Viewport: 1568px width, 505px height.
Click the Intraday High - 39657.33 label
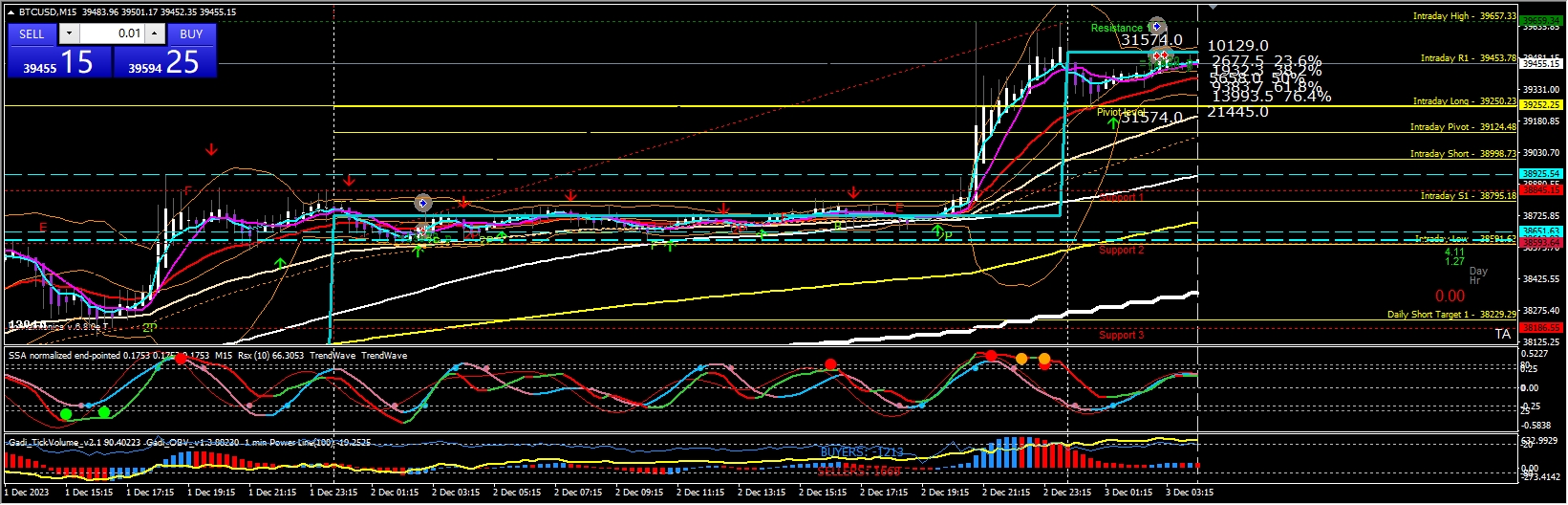(x=1464, y=16)
